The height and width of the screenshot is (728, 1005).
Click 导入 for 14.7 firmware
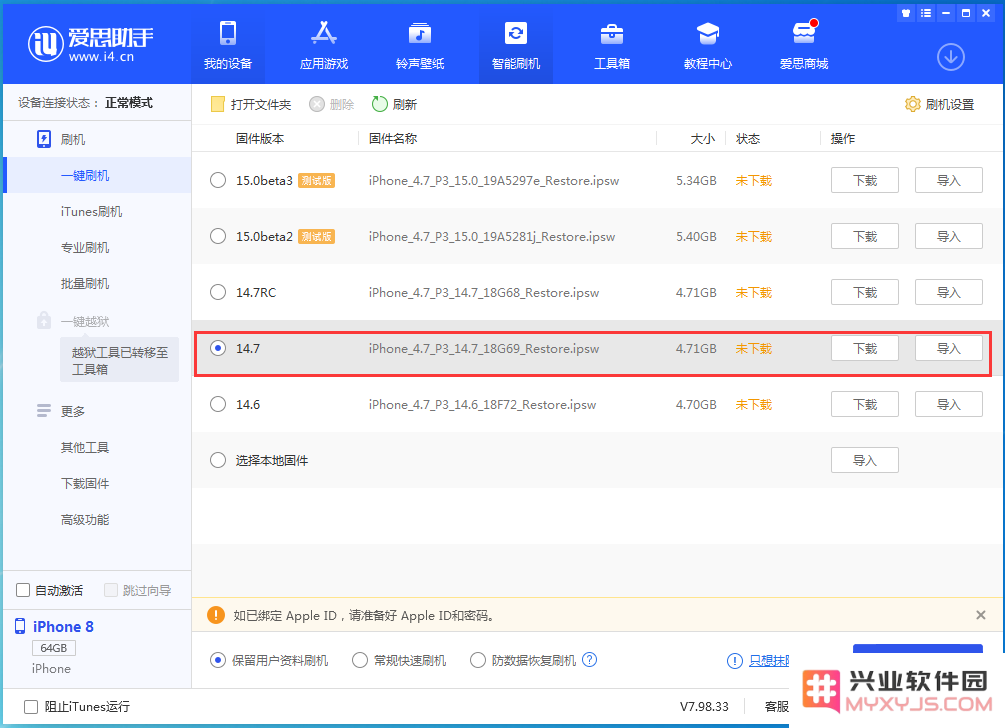pyautogui.click(x=949, y=348)
